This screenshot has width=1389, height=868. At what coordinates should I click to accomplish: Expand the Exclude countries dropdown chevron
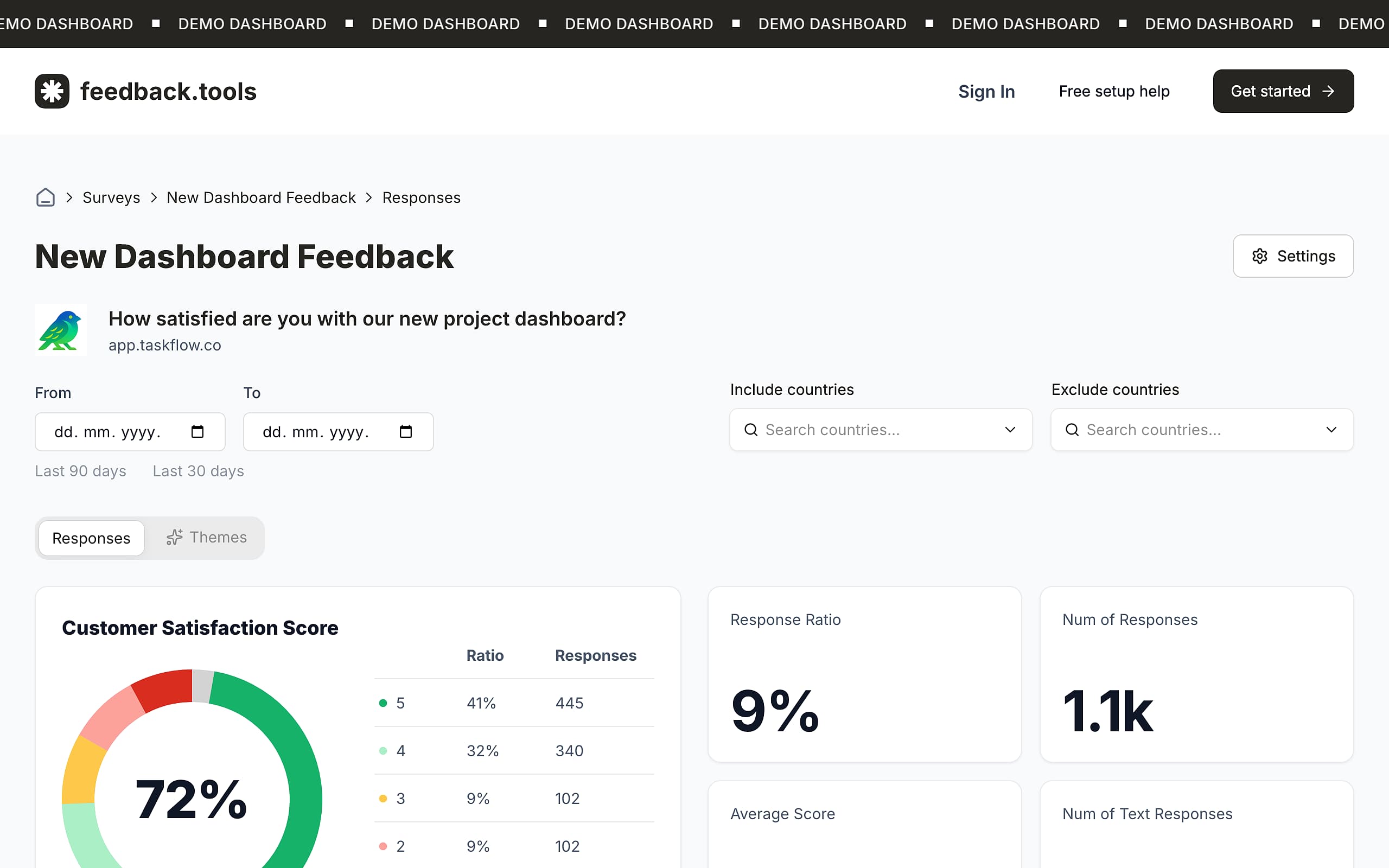(x=1331, y=430)
